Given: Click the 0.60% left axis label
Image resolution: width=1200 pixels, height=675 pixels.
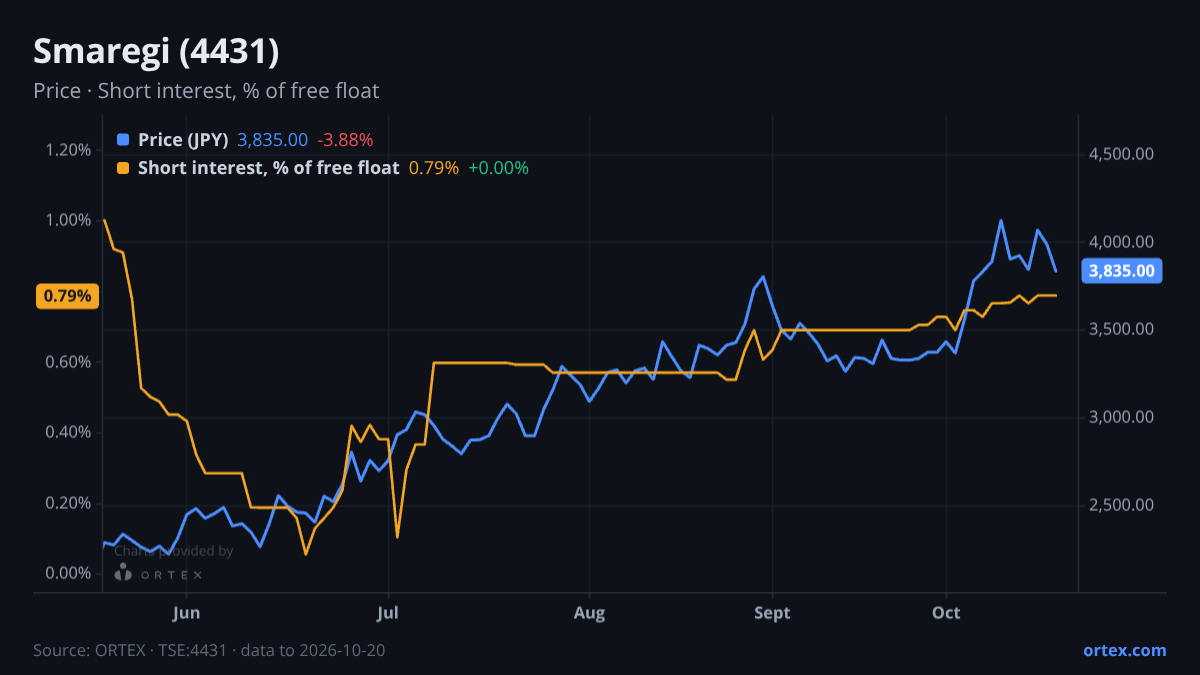Looking at the screenshot, I should [x=69, y=362].
